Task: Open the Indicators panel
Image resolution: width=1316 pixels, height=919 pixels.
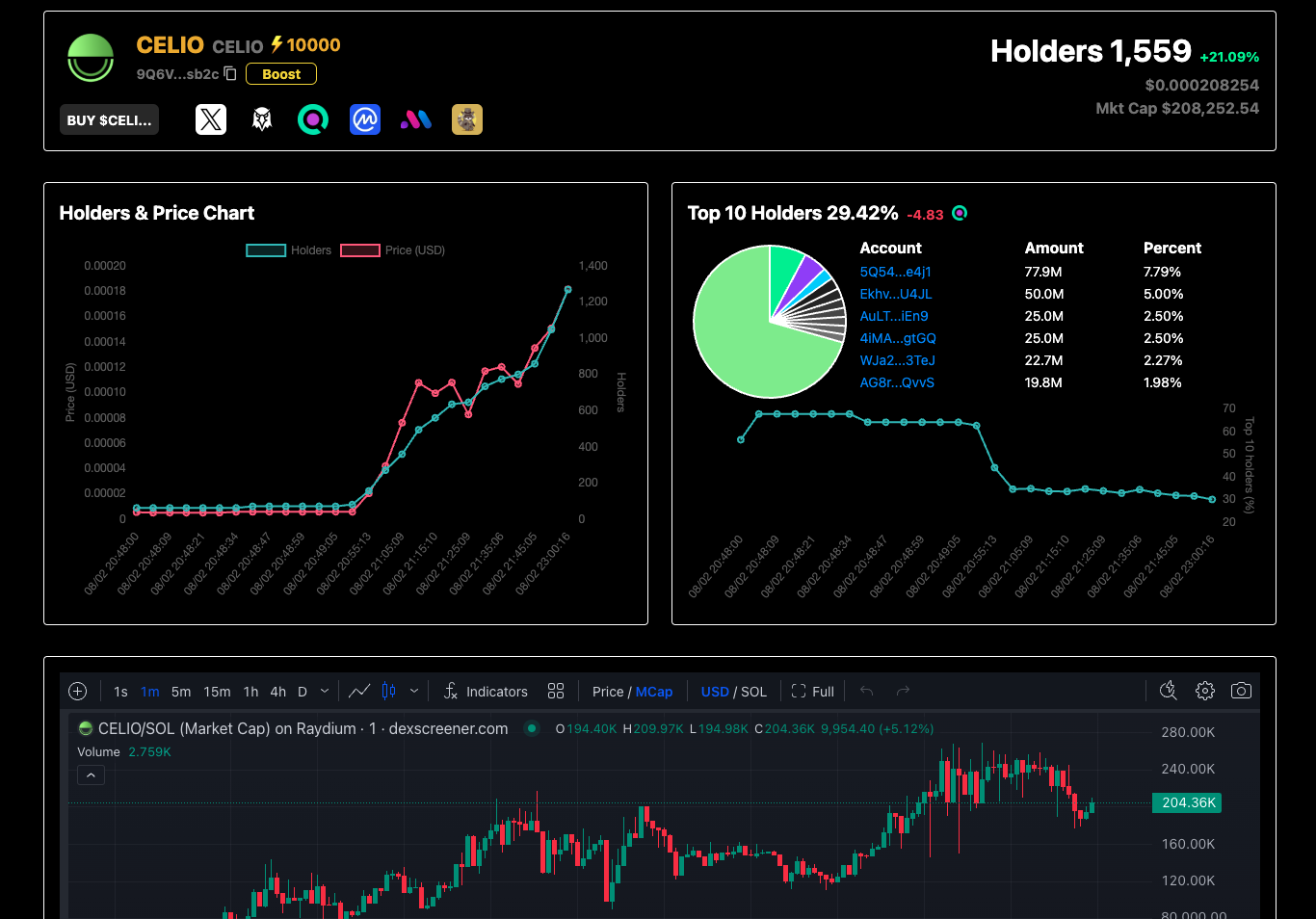Action: pos(486,692)
